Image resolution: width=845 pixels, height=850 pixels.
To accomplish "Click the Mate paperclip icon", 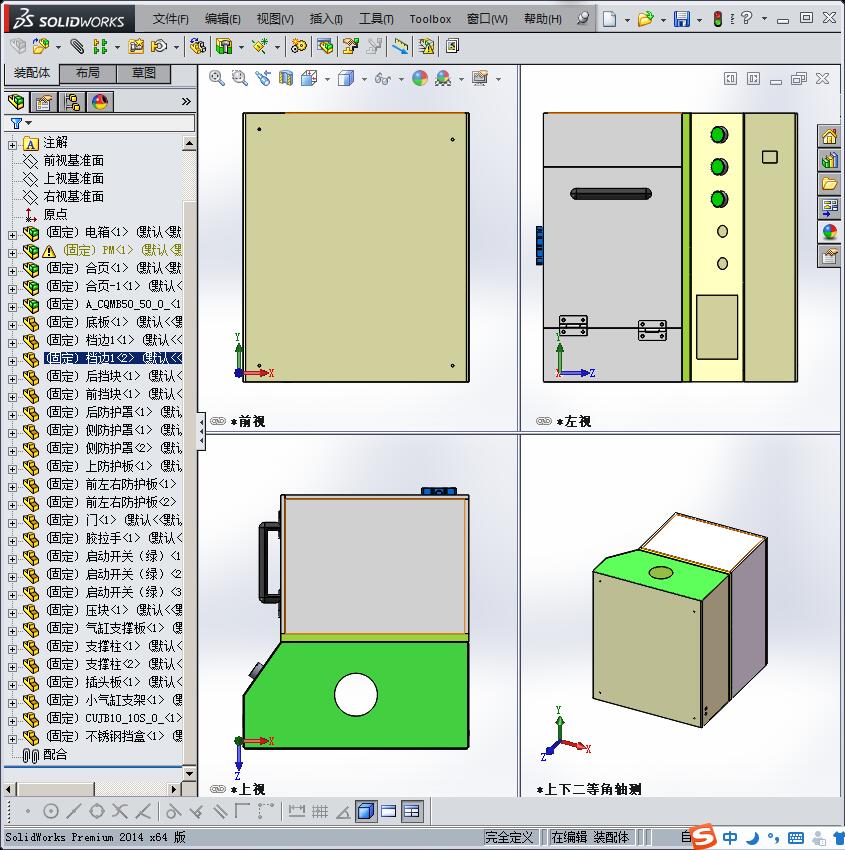I will (77, 47).
